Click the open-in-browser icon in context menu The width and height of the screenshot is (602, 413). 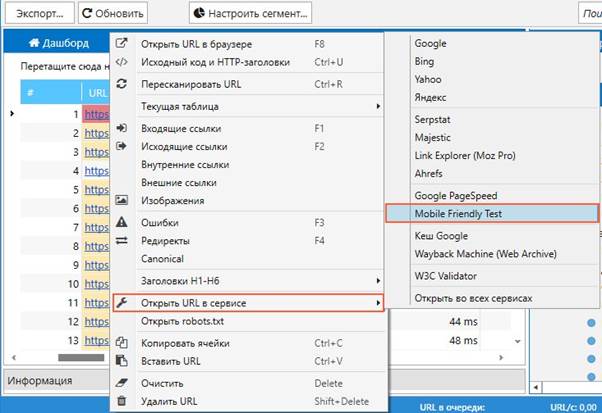pos(122,44)
